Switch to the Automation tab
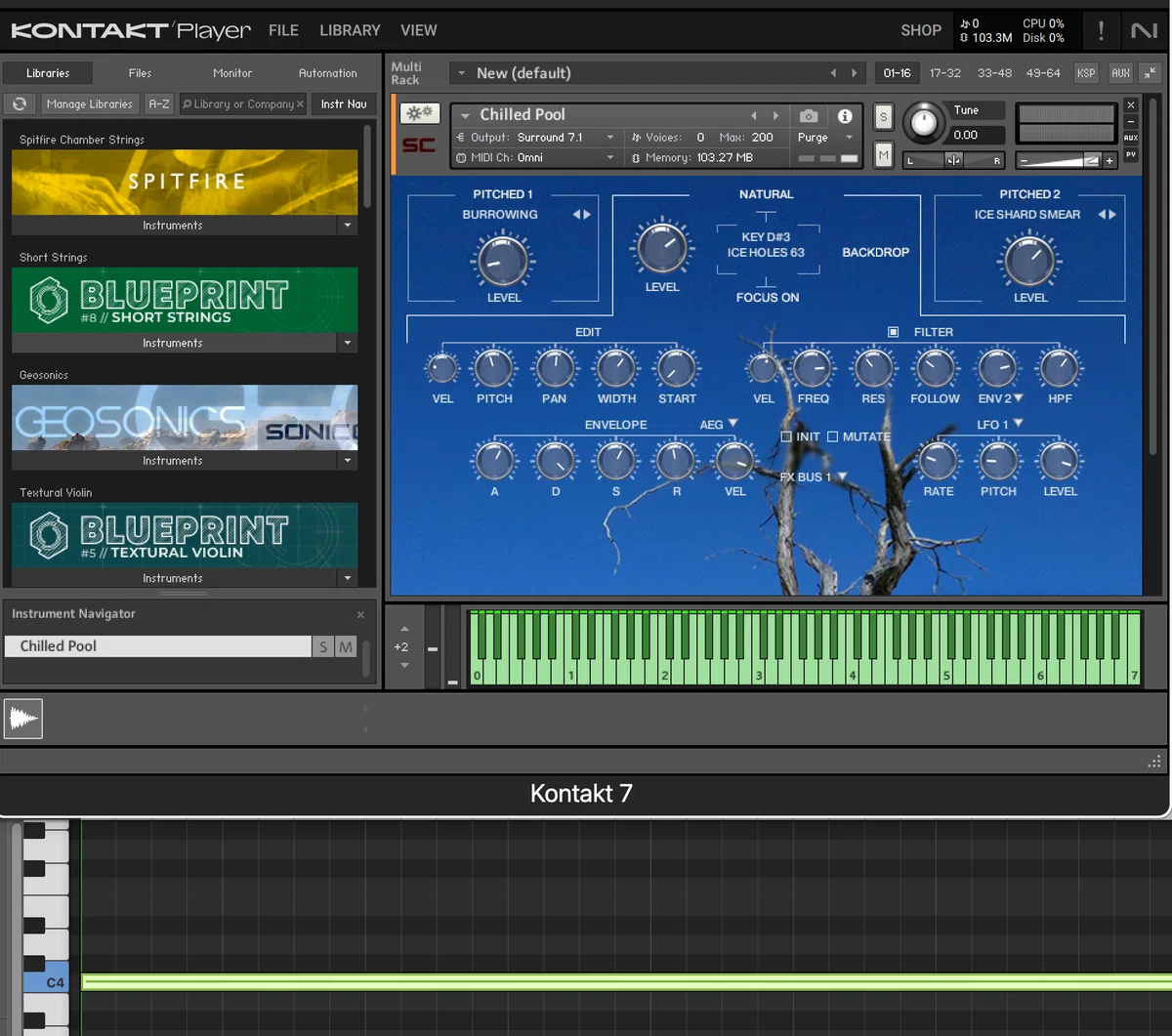This screenshot has height=1036, width=1172. pos(328,73)
